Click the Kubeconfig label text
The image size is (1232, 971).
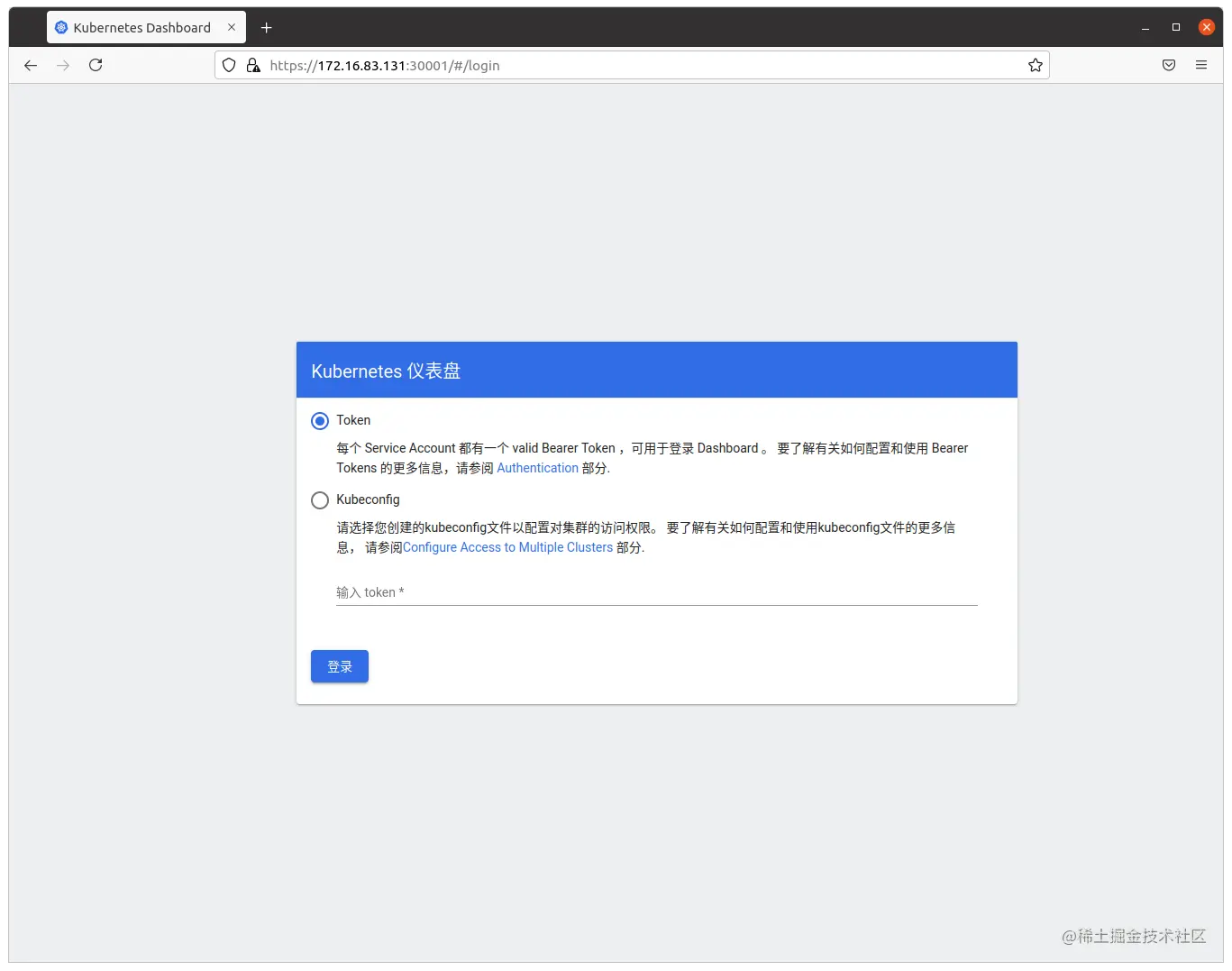(368, 499)
